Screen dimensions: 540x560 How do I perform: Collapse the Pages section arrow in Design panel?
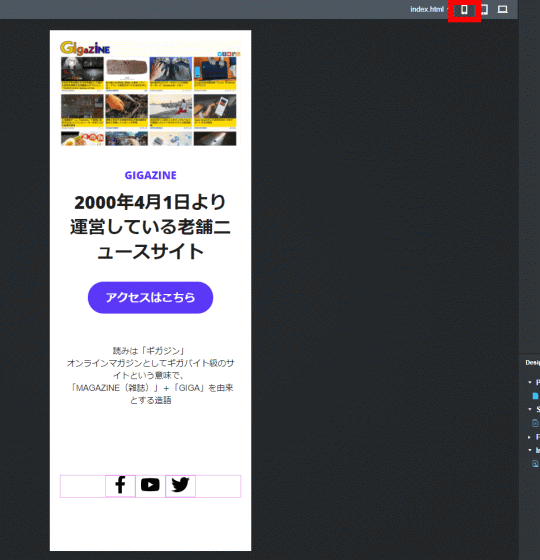(530, 382)
